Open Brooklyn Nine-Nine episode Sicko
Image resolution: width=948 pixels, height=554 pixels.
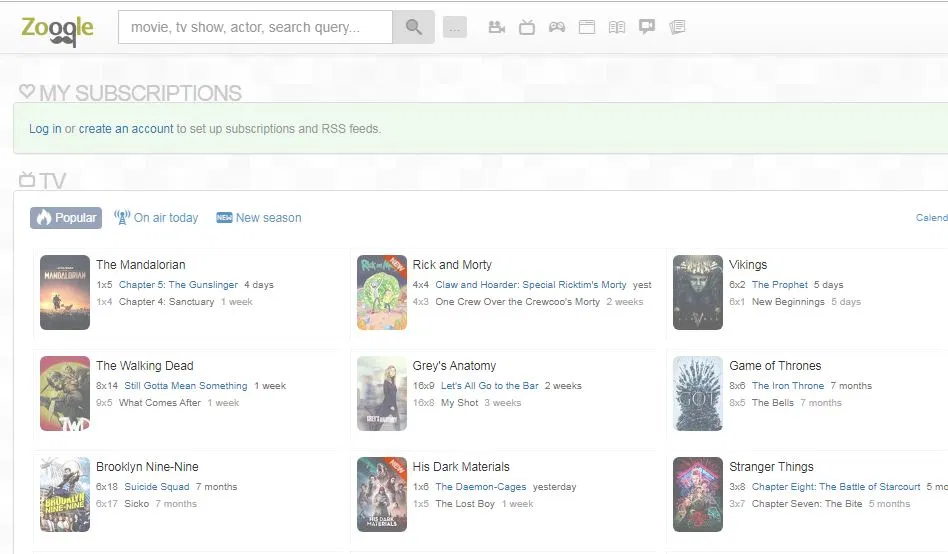click(x=137, y=504)
